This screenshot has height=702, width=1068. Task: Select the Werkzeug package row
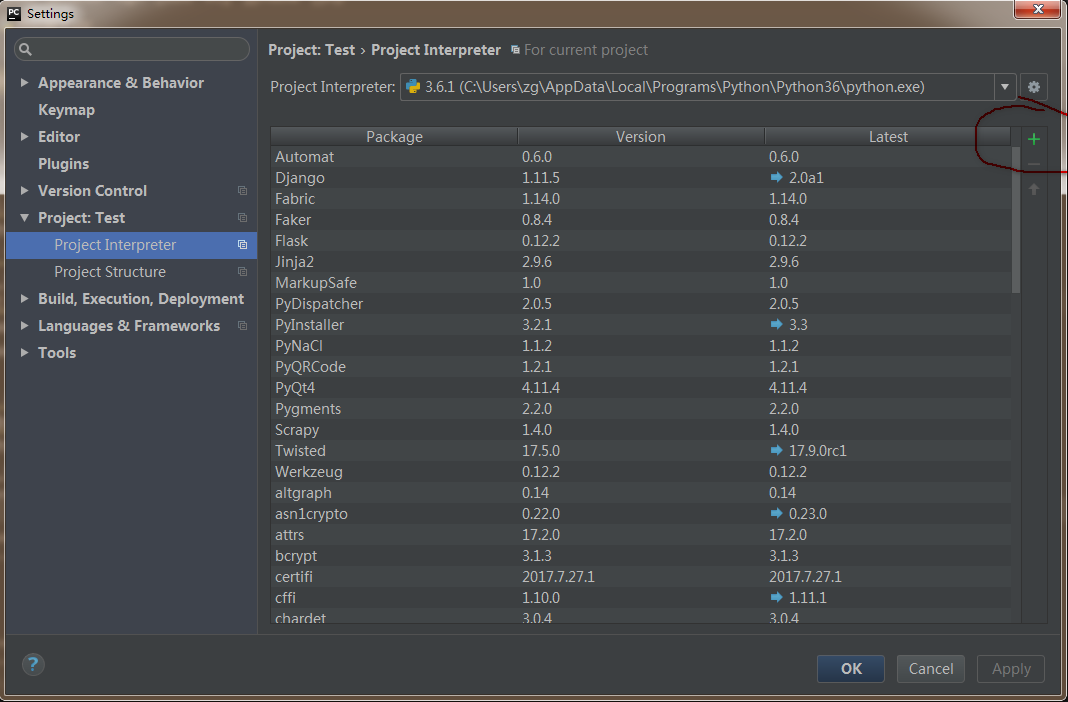click(x=641, y=472)
